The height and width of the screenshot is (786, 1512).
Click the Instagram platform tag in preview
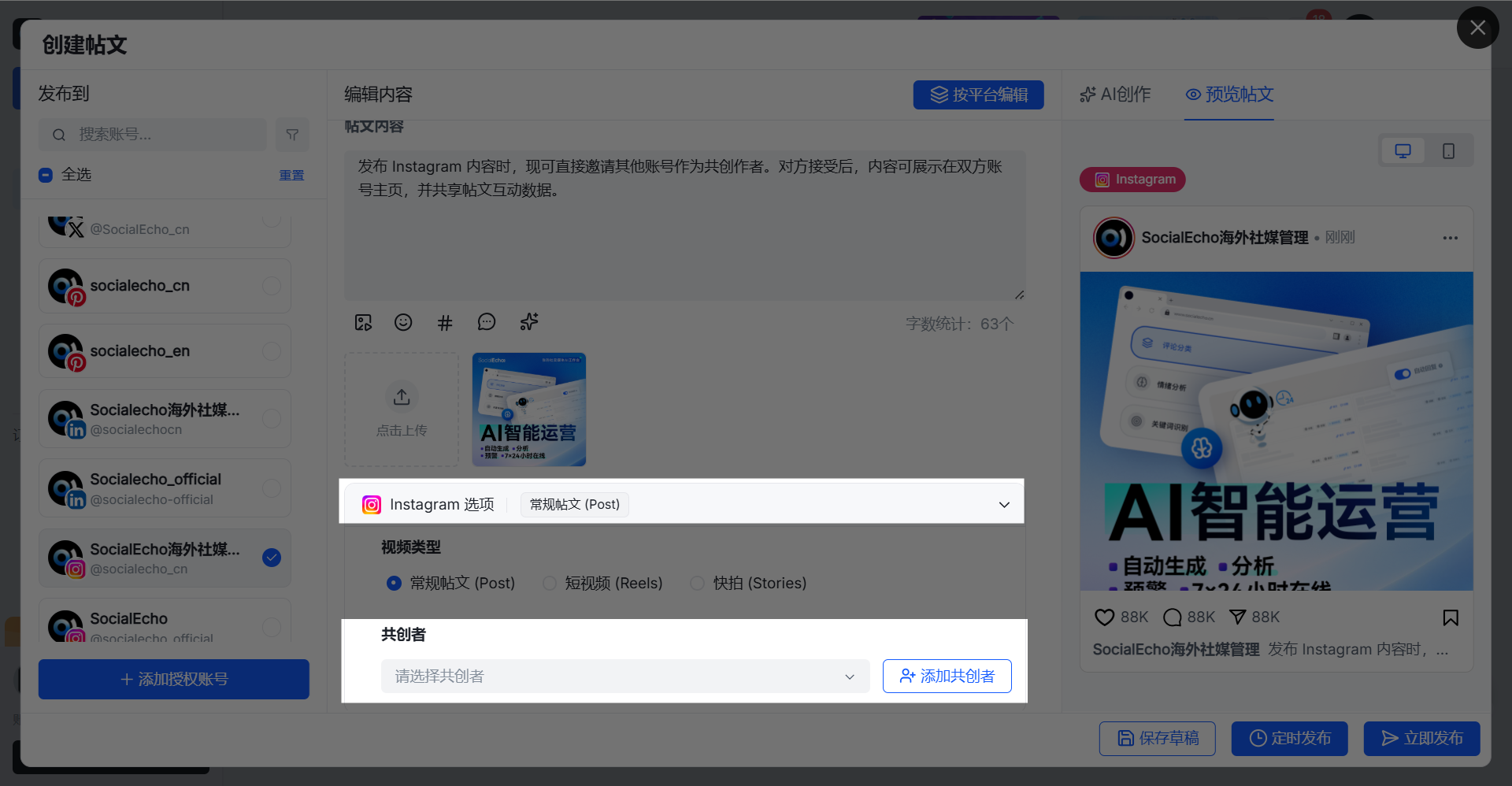[1132, 180]
